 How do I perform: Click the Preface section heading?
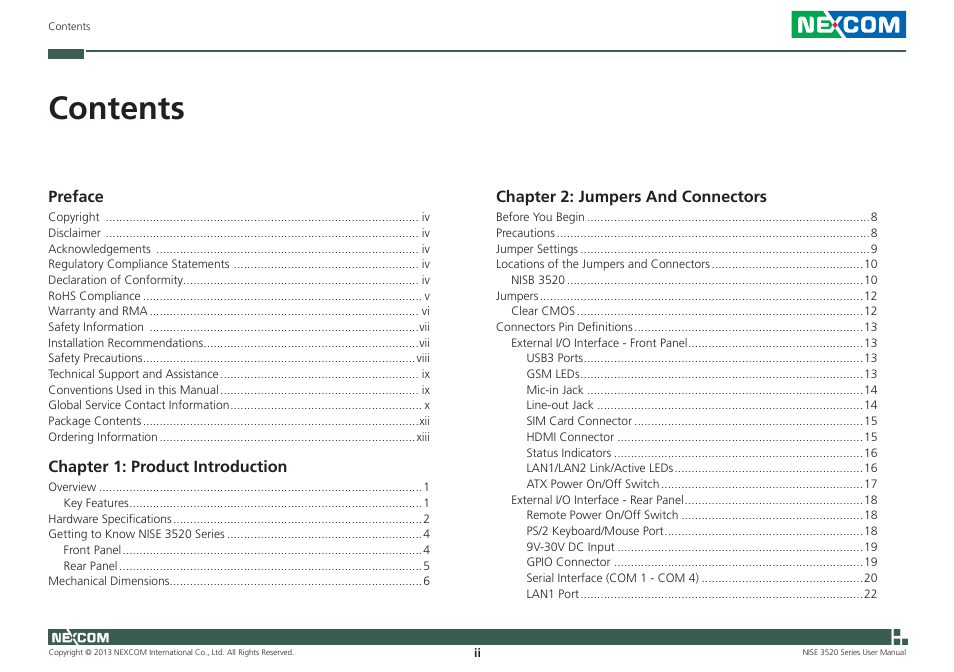76,196
